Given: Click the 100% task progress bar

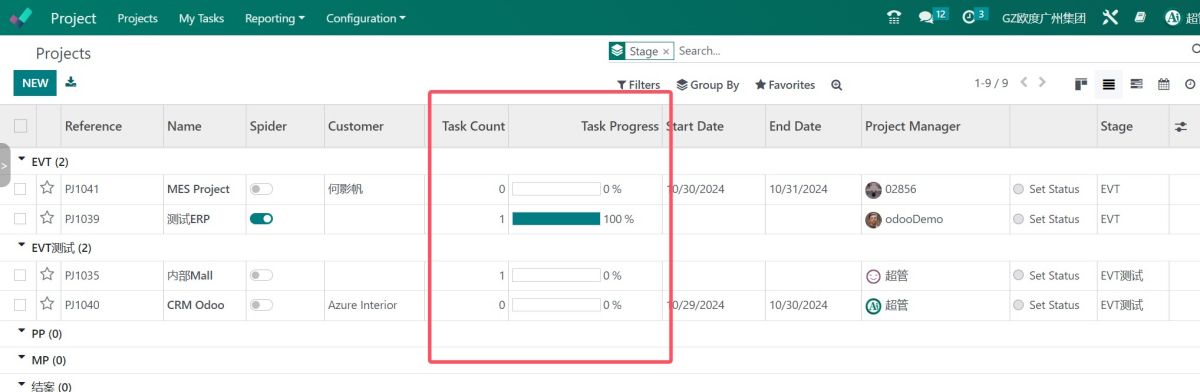Looking at the screenshot, I should 556,219.
